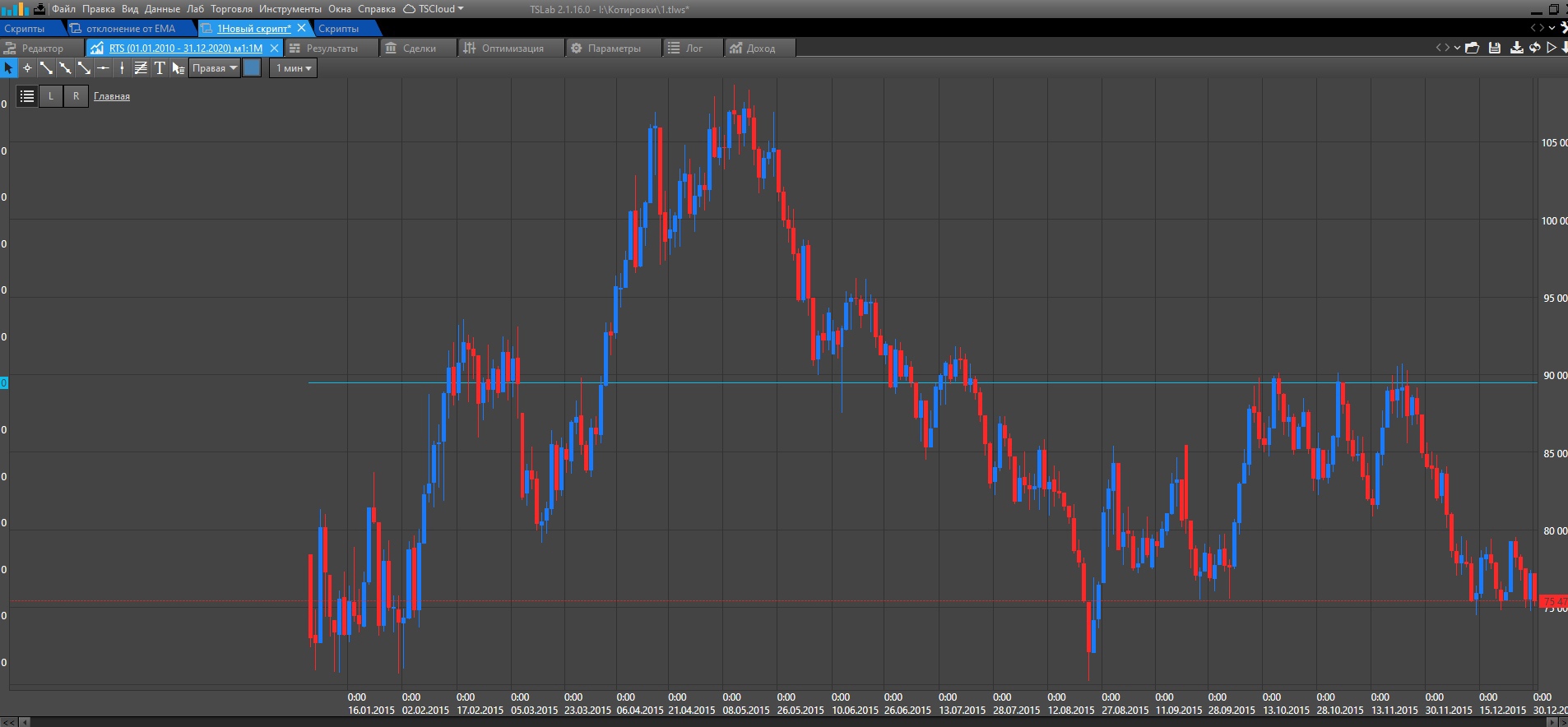Screen dimensions: 1568x727
Task: Click the blue color swatch
Action: tap(253, 68)
